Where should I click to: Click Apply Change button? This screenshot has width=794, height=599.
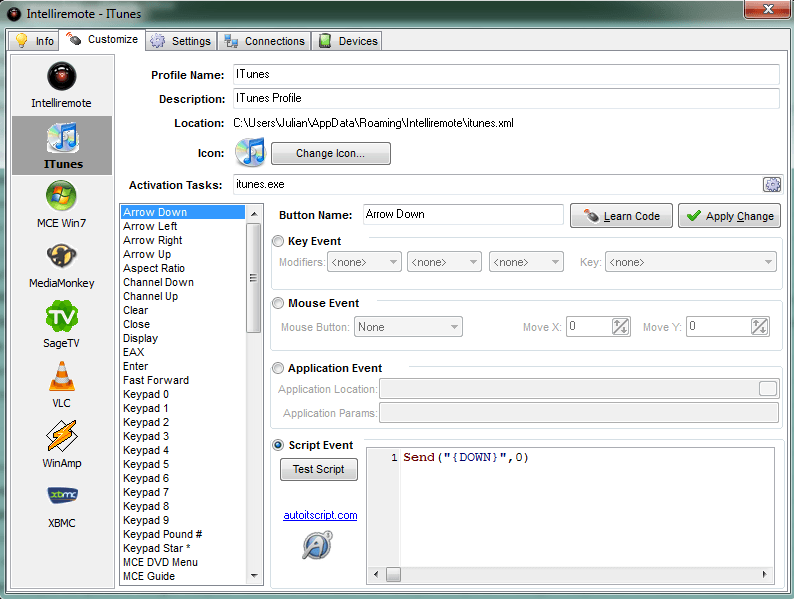[729, 216]
